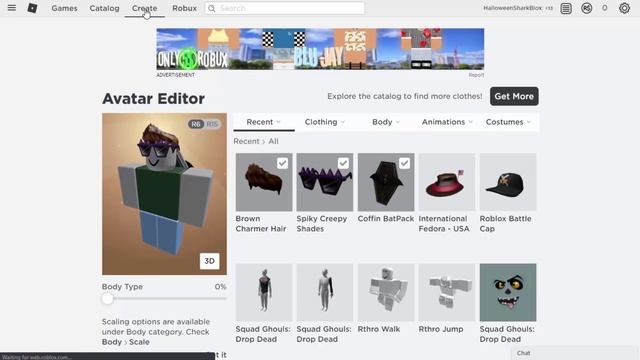This screenshot has height=360, width=640.
Task: Click the Spiky Creepy Shades name link
Action: click(x=322, y=224)
